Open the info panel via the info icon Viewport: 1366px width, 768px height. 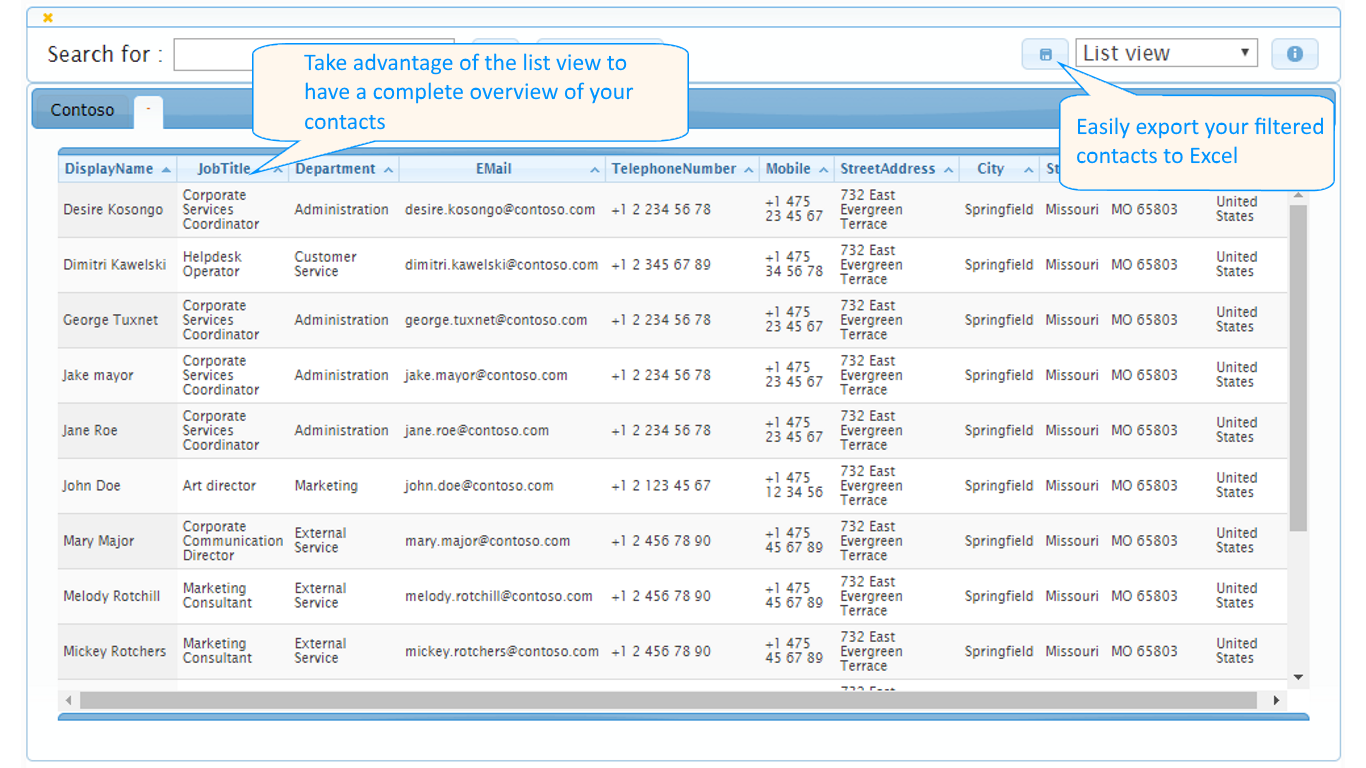pos(1295,53)
